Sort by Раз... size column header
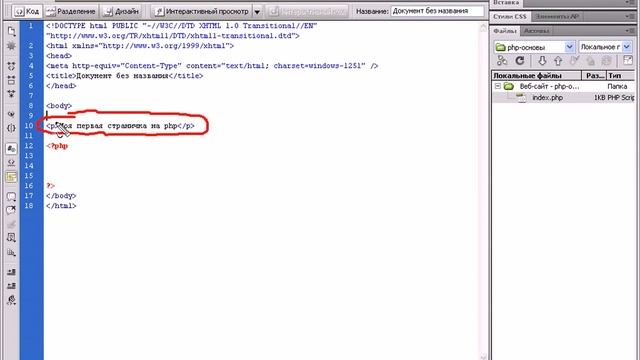640x360 pixels. point(594,76)
